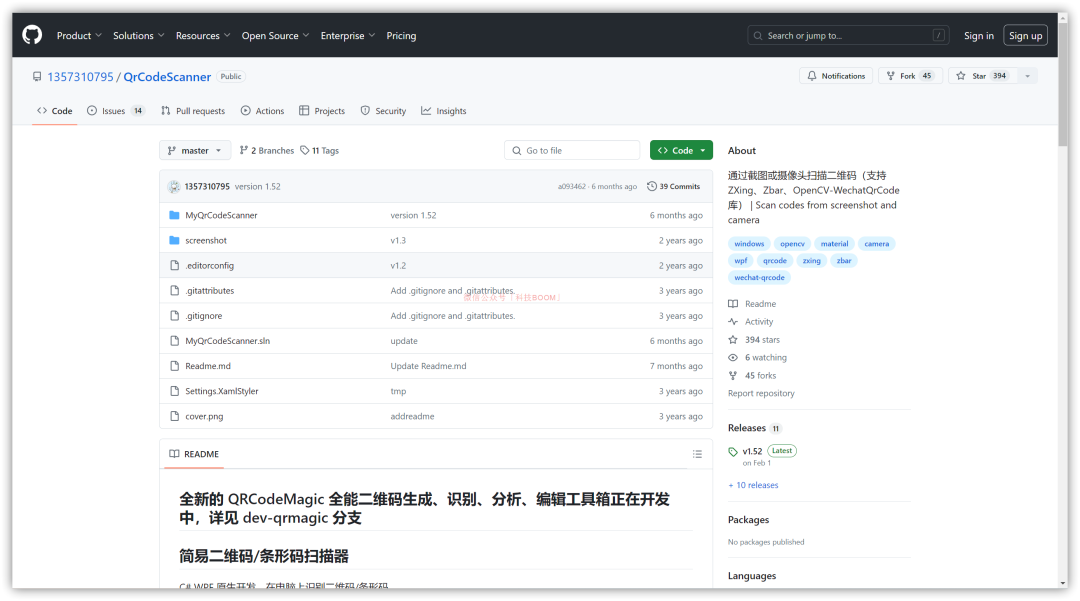Click the Notifications bell button

[x=835, y=76]
